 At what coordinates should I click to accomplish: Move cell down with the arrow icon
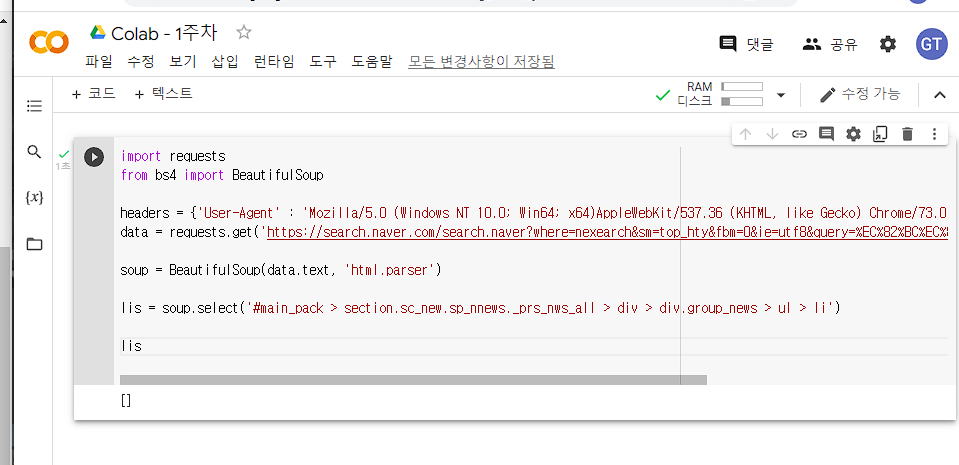tap(772, 134)
